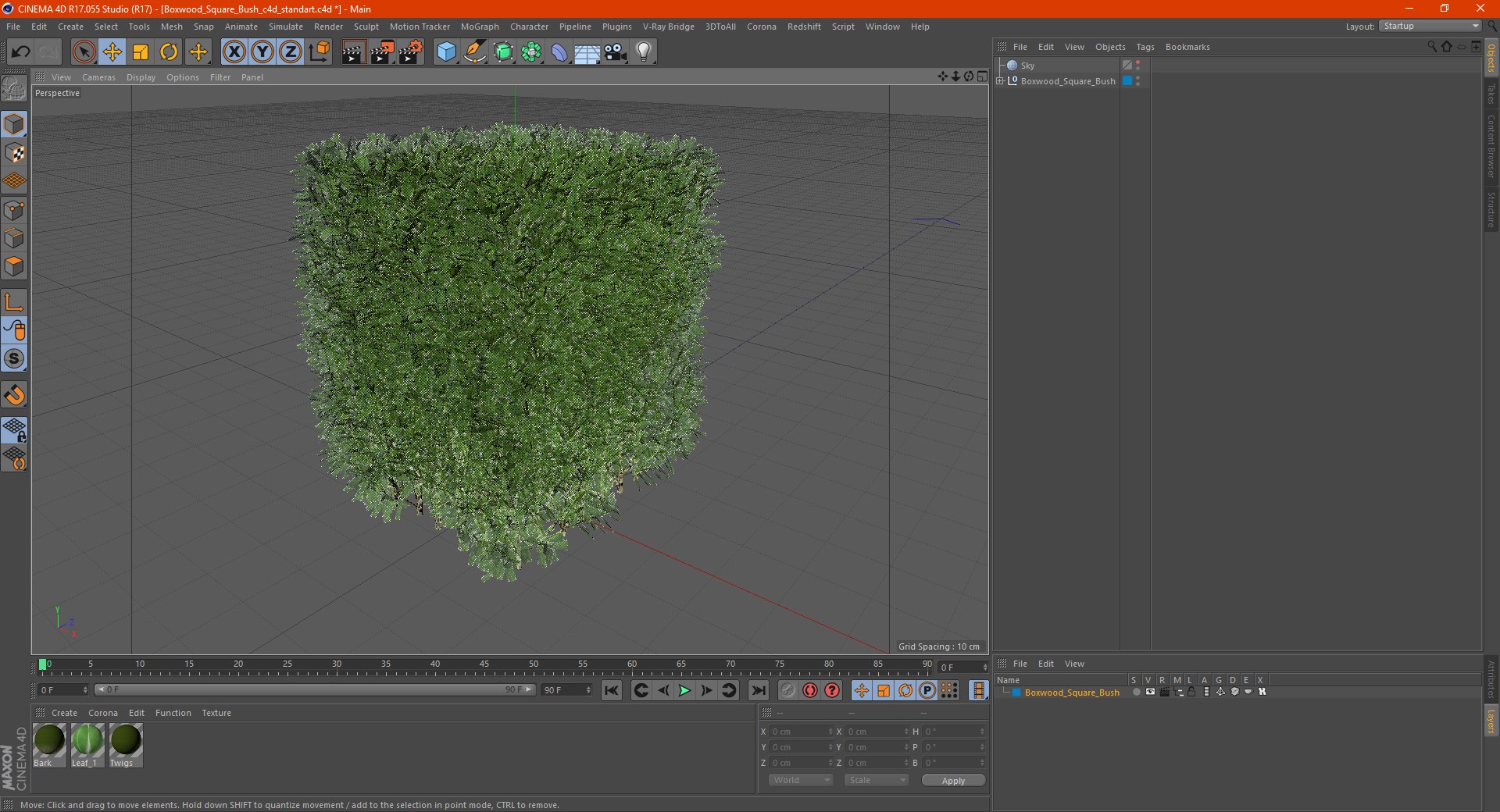1500x812 pixels.
Task: Toggle X axis lock
Action: (x=234, y=52)
